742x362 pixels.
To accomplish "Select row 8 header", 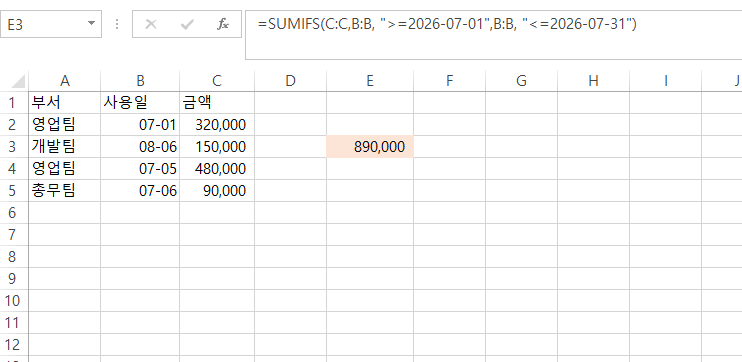I will coord(14,256).
